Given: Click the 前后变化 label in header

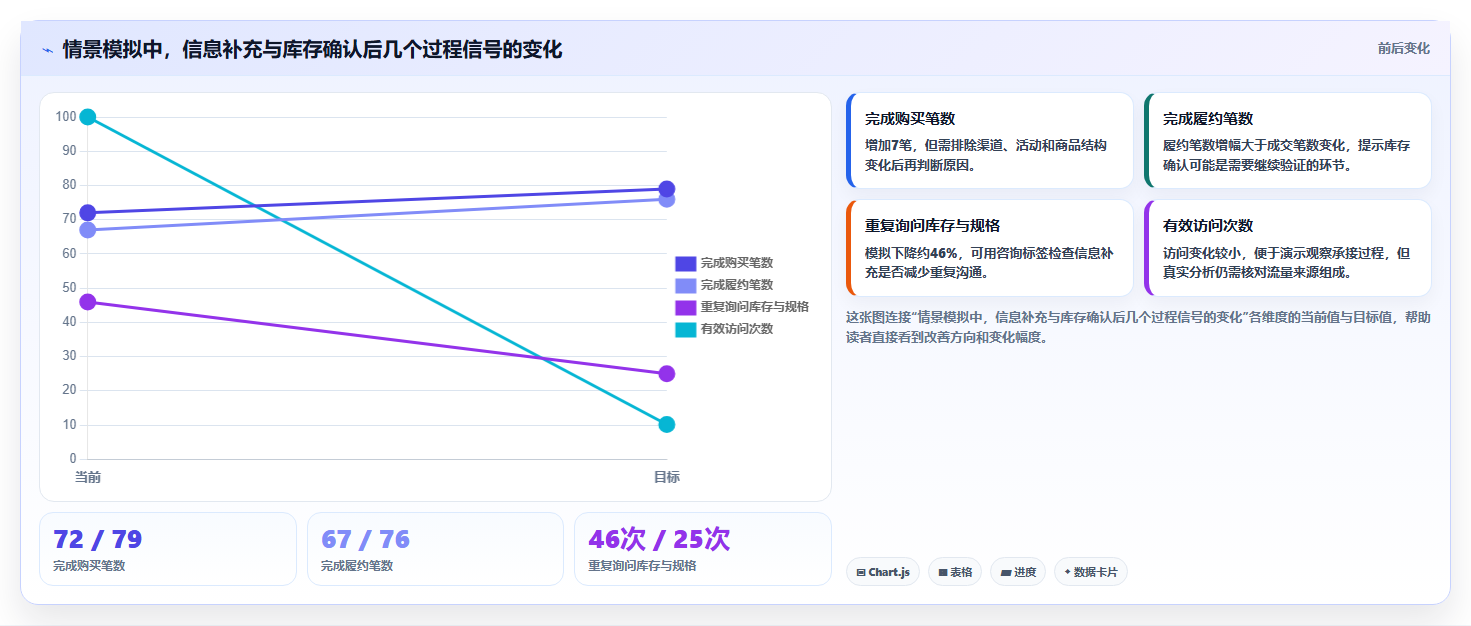Looking at the screenshot, I should tap(1403, 48).
